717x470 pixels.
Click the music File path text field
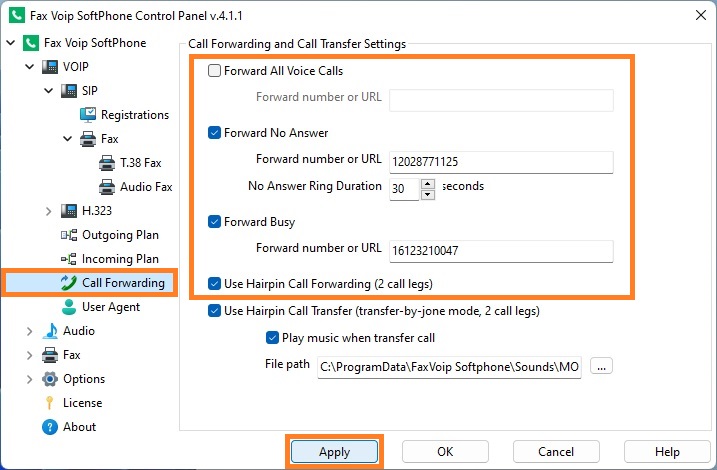[x=449, y=367]
